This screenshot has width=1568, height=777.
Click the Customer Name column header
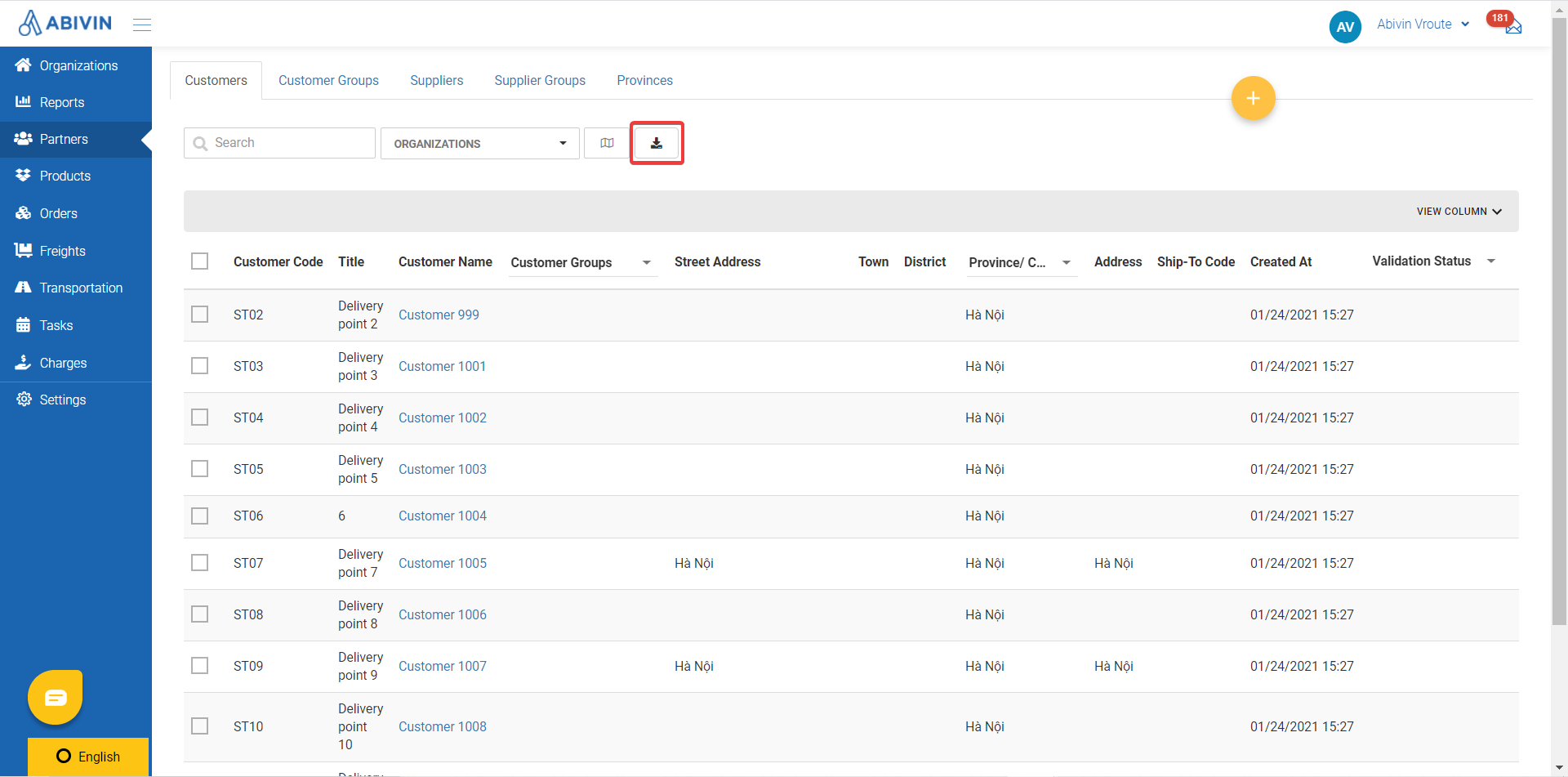coord(445,261)
